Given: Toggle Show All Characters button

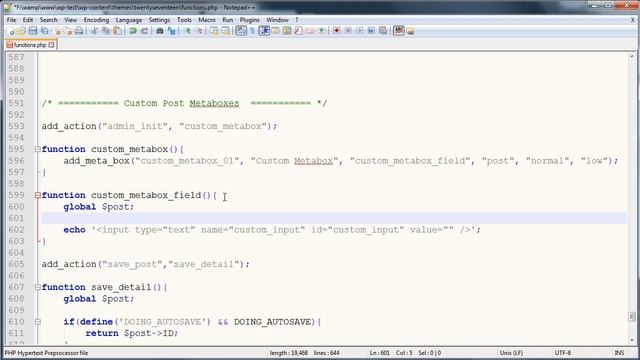Looking at the screenshot, I should point(252,31).
